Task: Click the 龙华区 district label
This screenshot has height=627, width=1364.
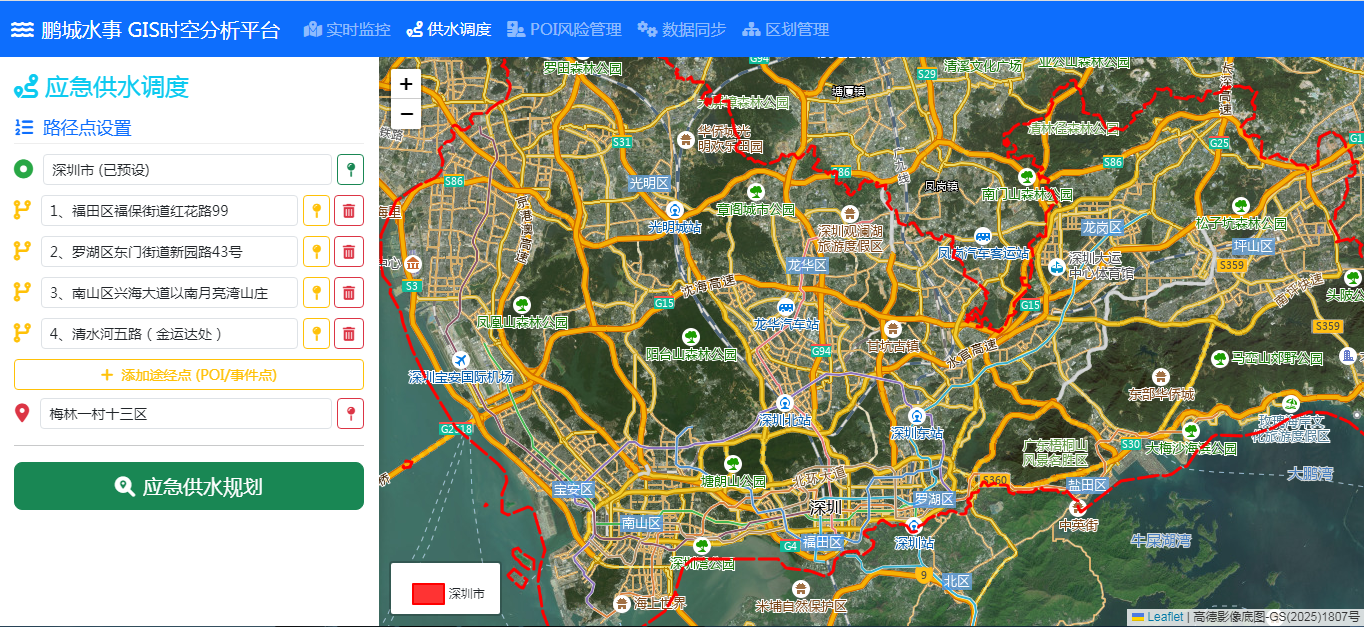Action: (807, 265)
